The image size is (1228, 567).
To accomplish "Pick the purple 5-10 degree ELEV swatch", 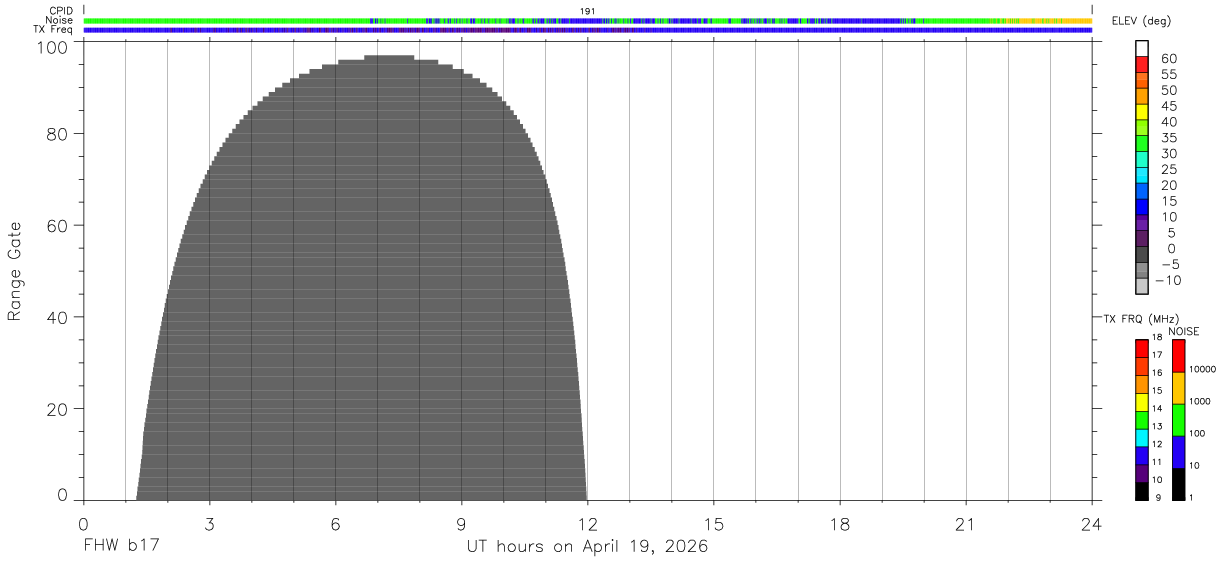I will point(1142,224).
